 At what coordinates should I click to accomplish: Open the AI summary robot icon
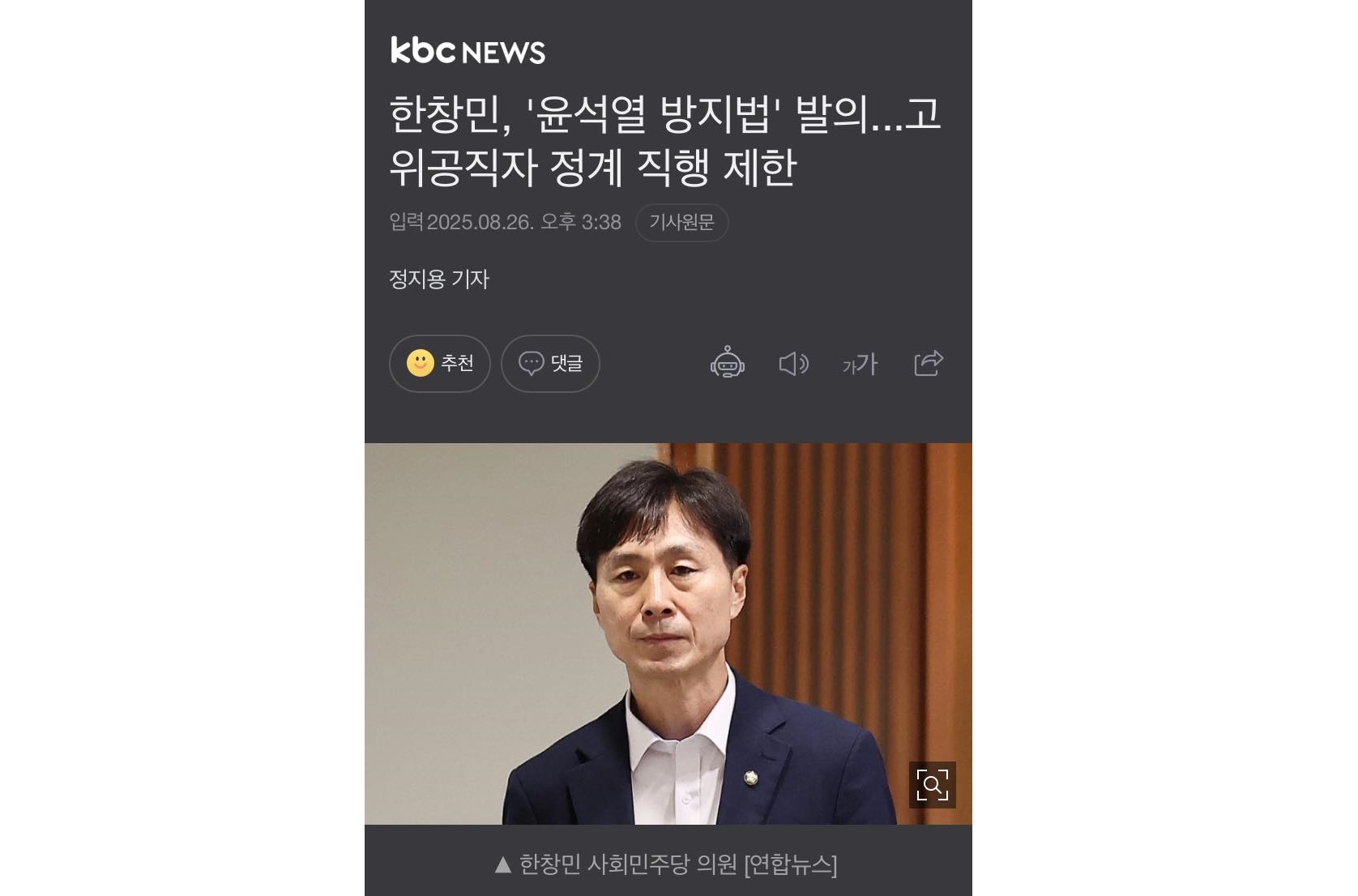coord(728,364)
